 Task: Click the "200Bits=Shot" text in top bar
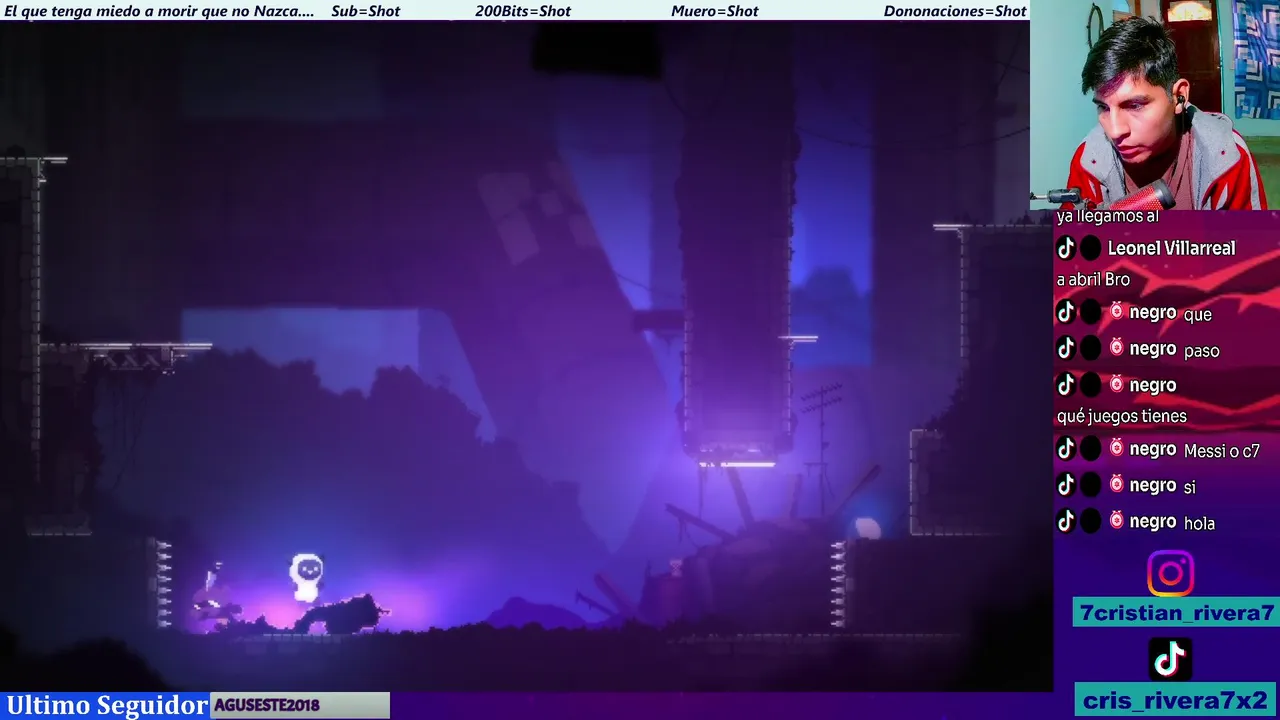tap(523, 11)
